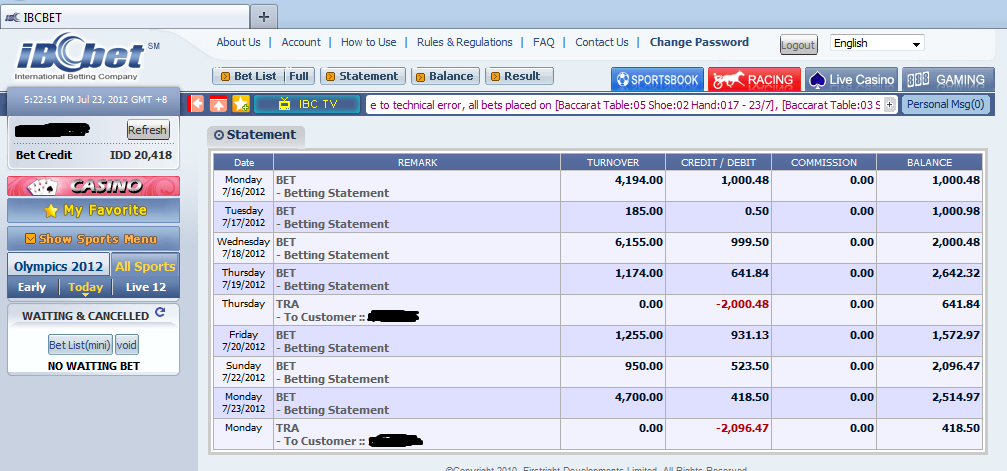The width and height of the screenshot is (1007, 471).
Task: Open the Statement button
Action: point(363,76)
